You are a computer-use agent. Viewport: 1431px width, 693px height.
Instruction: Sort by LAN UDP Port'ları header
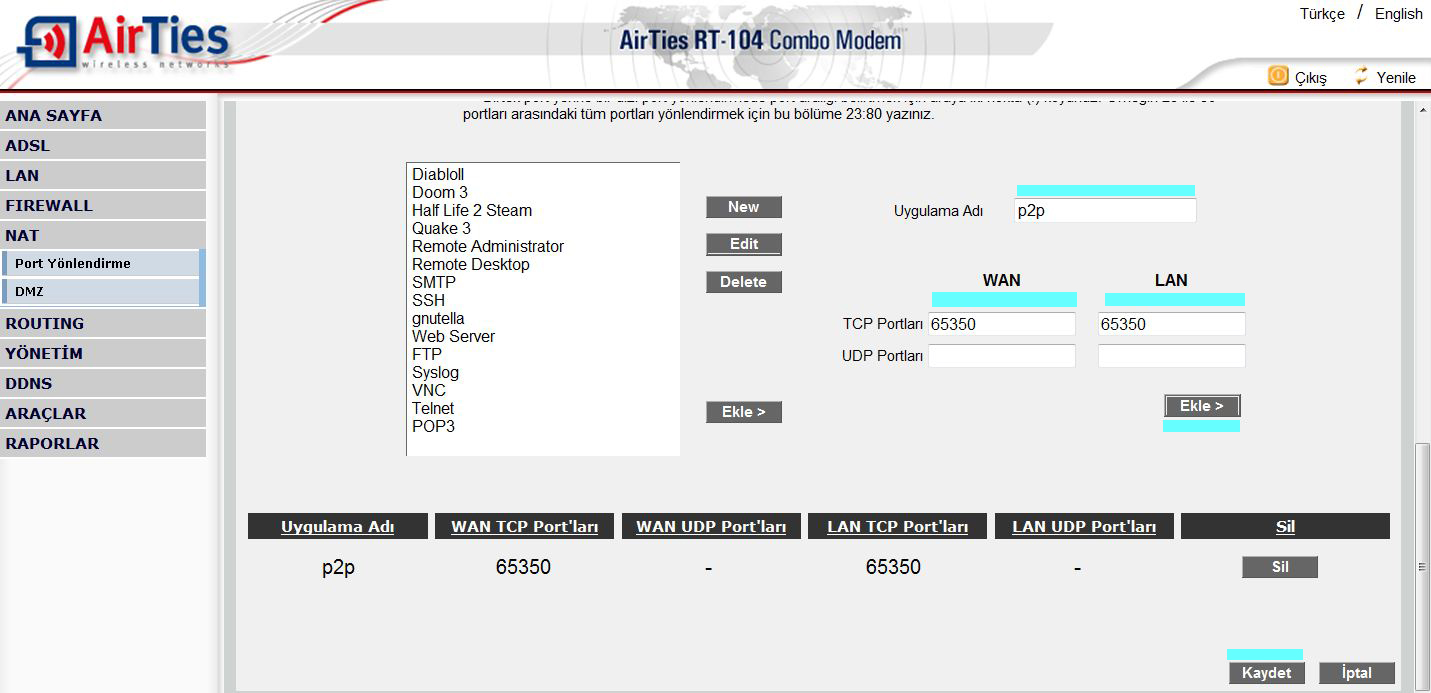[x=1084, y=526]
